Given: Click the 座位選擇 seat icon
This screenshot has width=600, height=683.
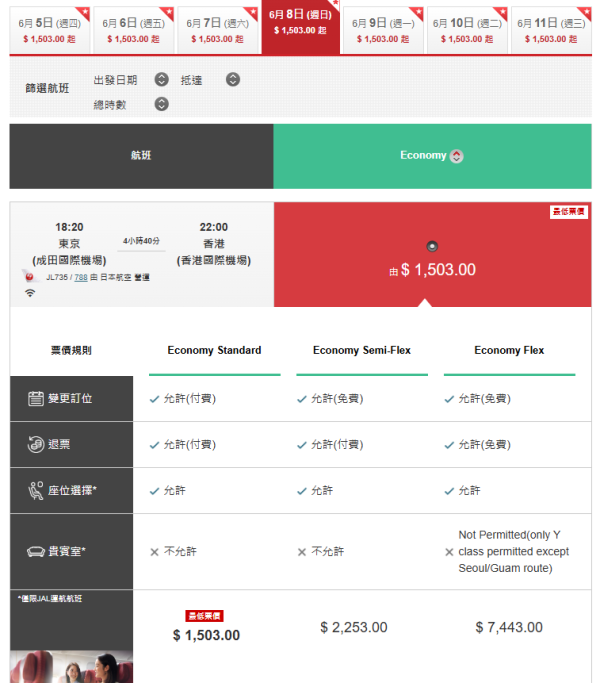Looking at the screenshot, I should (36, 490).
